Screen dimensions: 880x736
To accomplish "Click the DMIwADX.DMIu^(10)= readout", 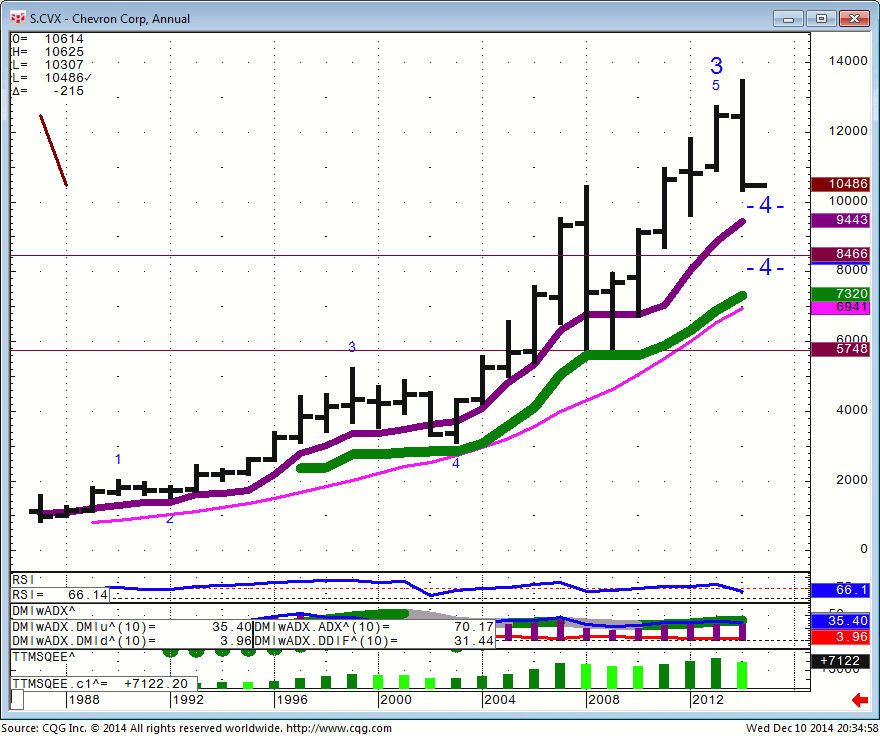I will [132, 627].
